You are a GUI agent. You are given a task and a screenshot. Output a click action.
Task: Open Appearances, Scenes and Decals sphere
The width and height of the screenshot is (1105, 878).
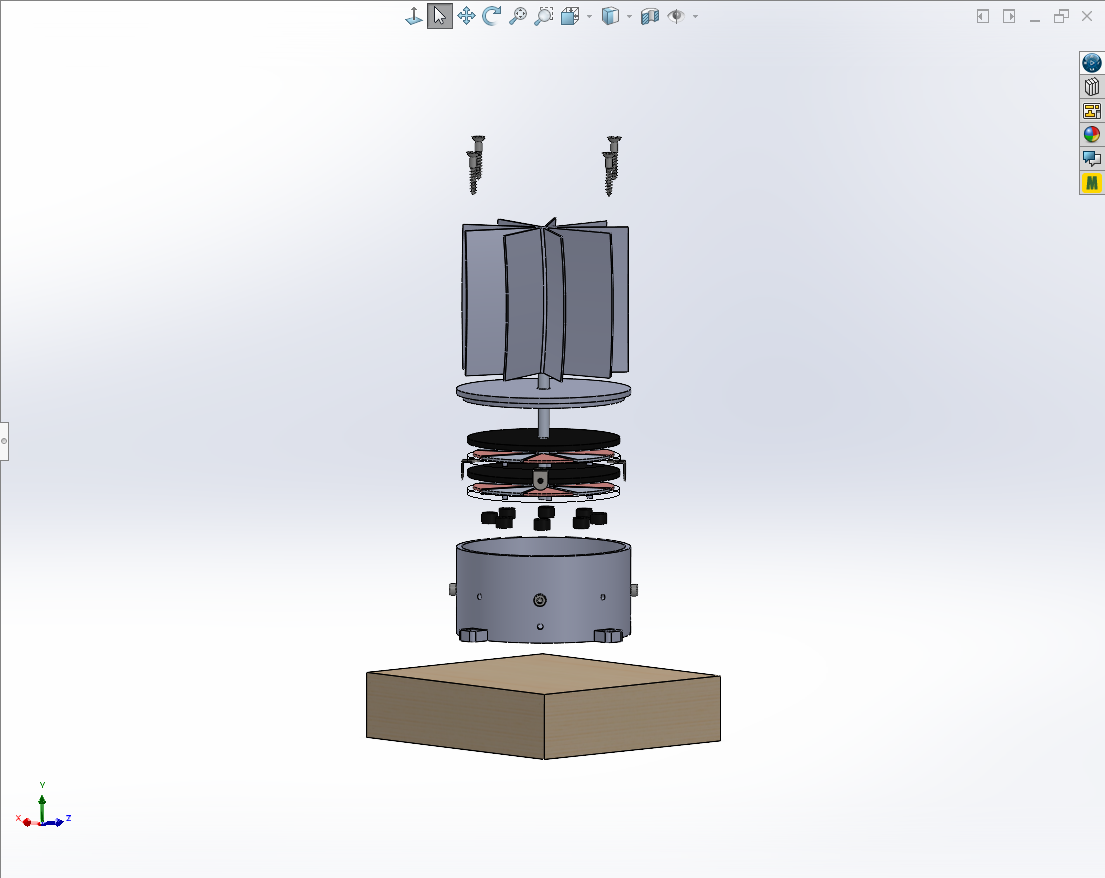pos(1091,133)
